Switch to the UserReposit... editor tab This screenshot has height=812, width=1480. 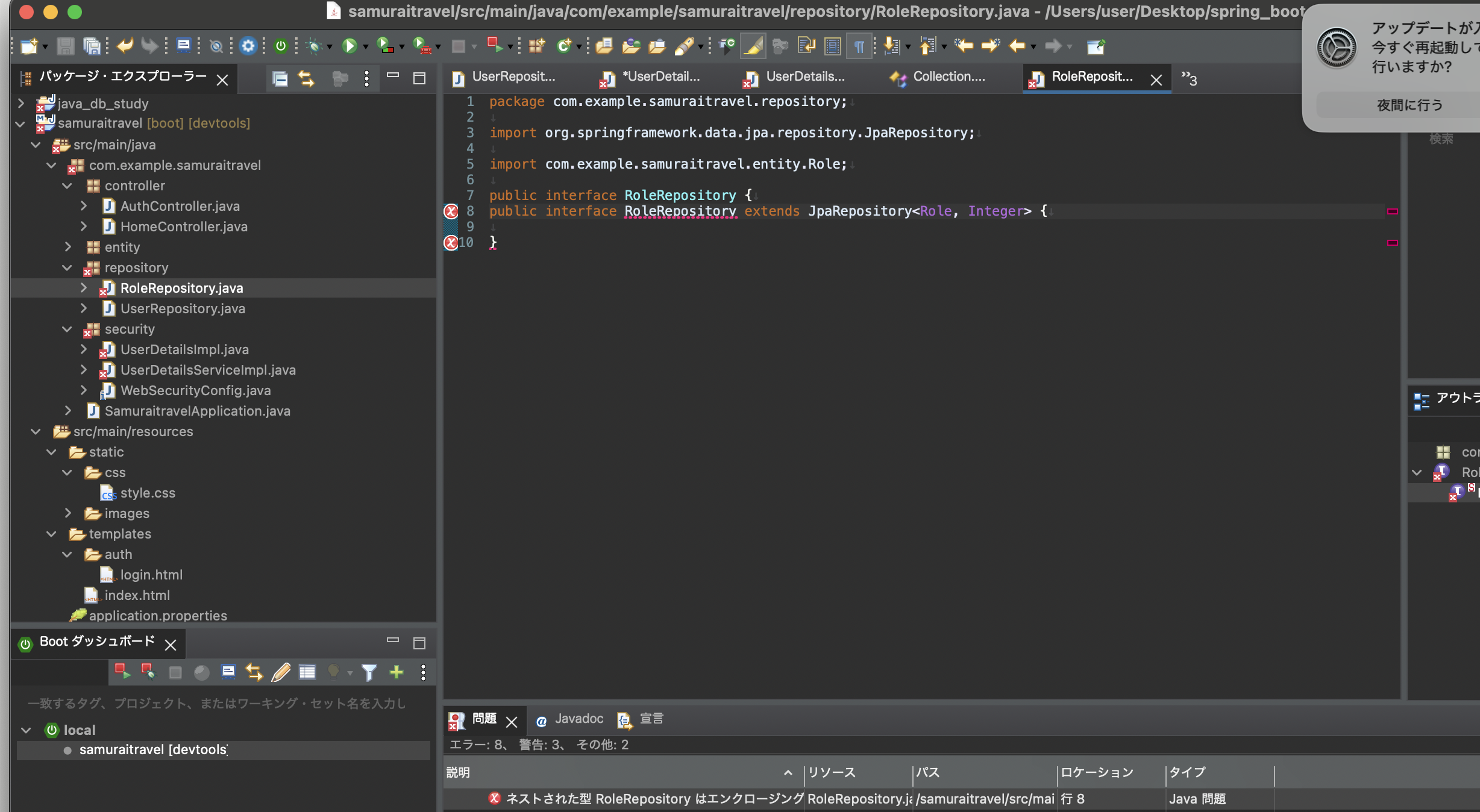[x=513, y=77]
